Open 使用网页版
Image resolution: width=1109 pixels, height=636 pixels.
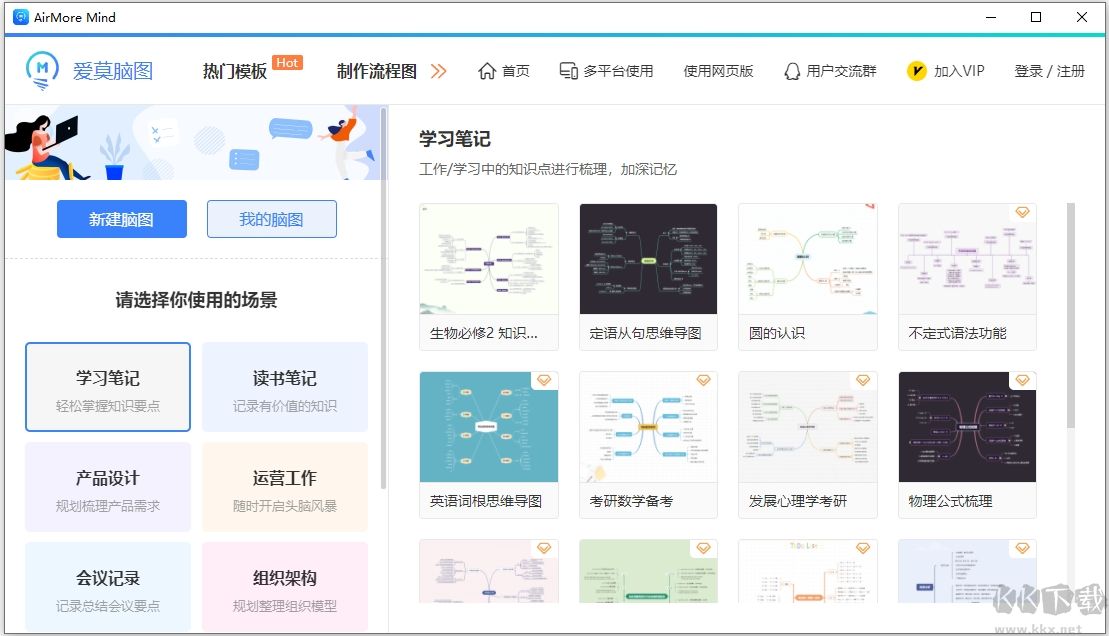coord(719,71)
